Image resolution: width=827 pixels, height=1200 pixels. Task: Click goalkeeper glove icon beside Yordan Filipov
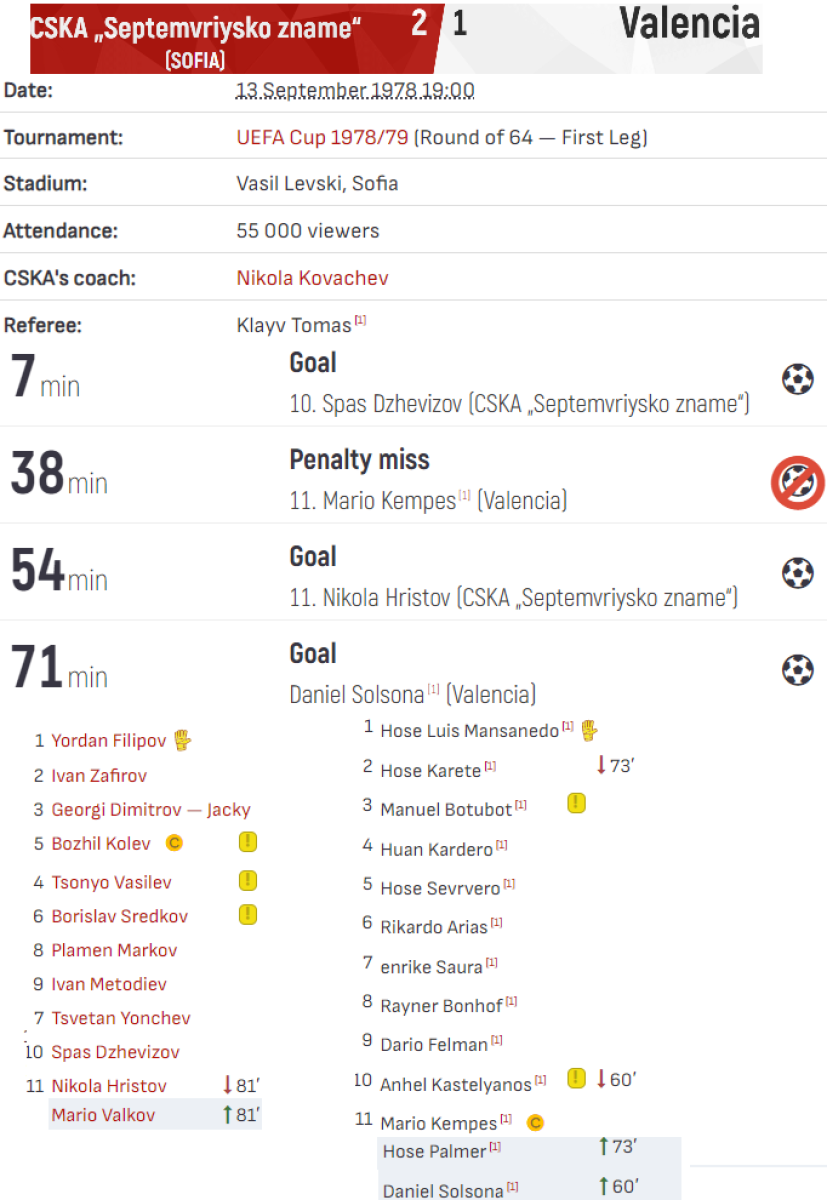tap(181, 741)
